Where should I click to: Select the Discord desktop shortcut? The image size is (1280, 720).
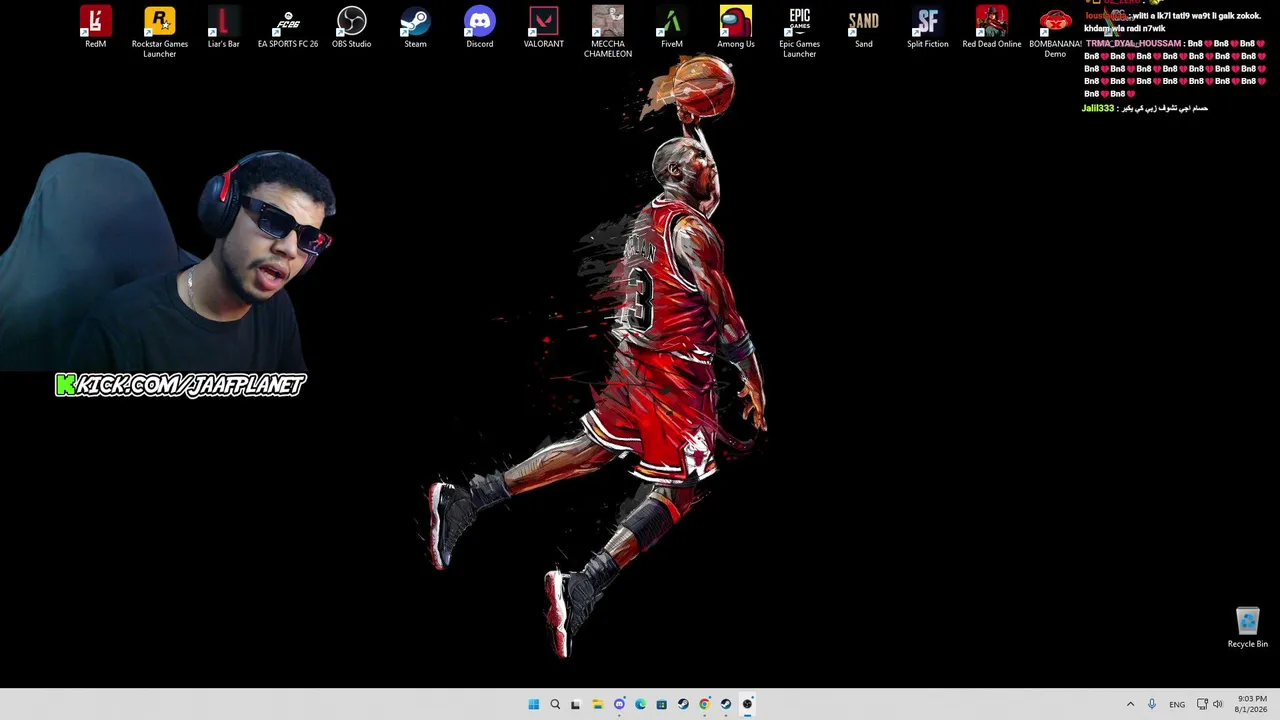click(x=480, y=28)
